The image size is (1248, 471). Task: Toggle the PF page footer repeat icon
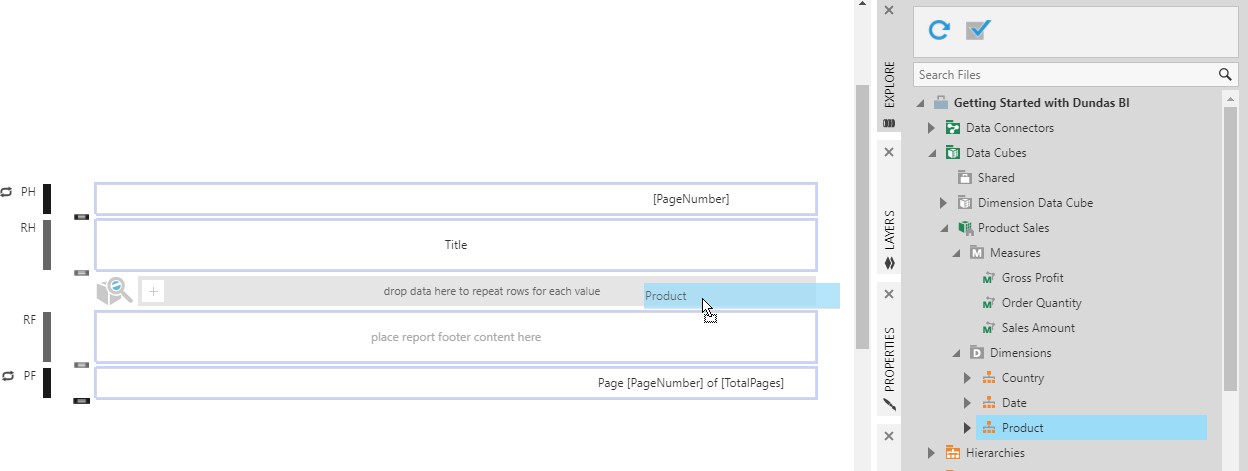(7, 376)
